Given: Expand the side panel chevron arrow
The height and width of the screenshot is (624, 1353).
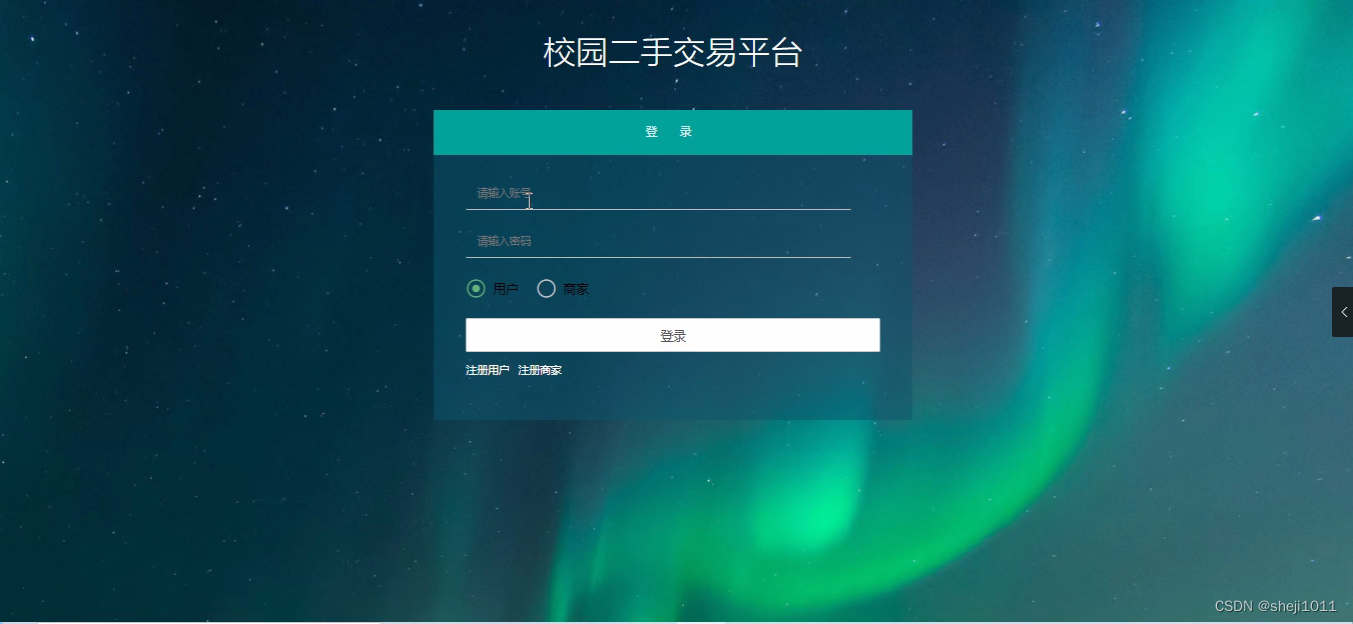Looking at the screenshot, I should pos(1344,312).
